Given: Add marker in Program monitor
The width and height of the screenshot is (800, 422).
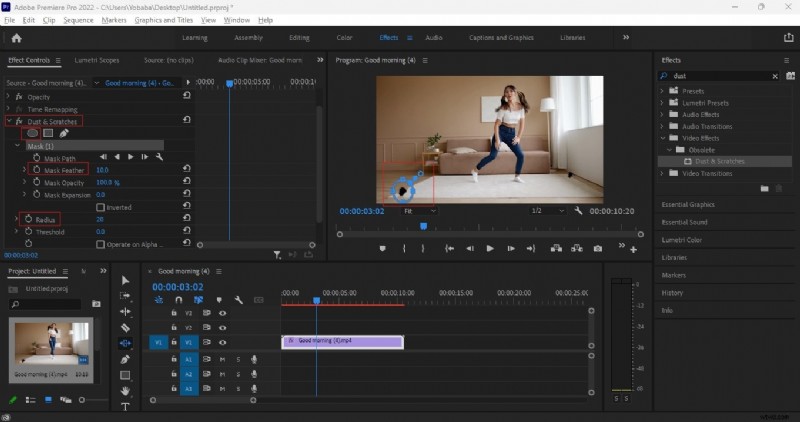Looking at the screenshot, I should (x=382, y=249).
